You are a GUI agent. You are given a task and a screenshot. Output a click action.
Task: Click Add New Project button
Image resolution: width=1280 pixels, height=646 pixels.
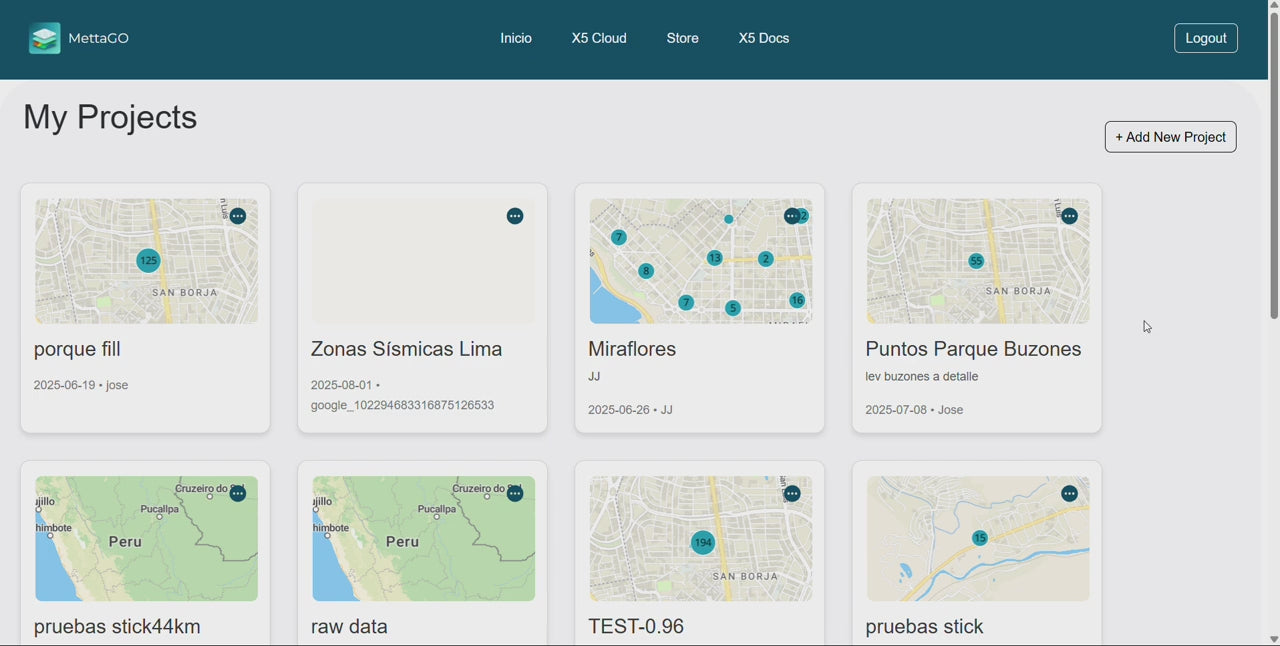pyautogui.click(x=1170, y=137)
